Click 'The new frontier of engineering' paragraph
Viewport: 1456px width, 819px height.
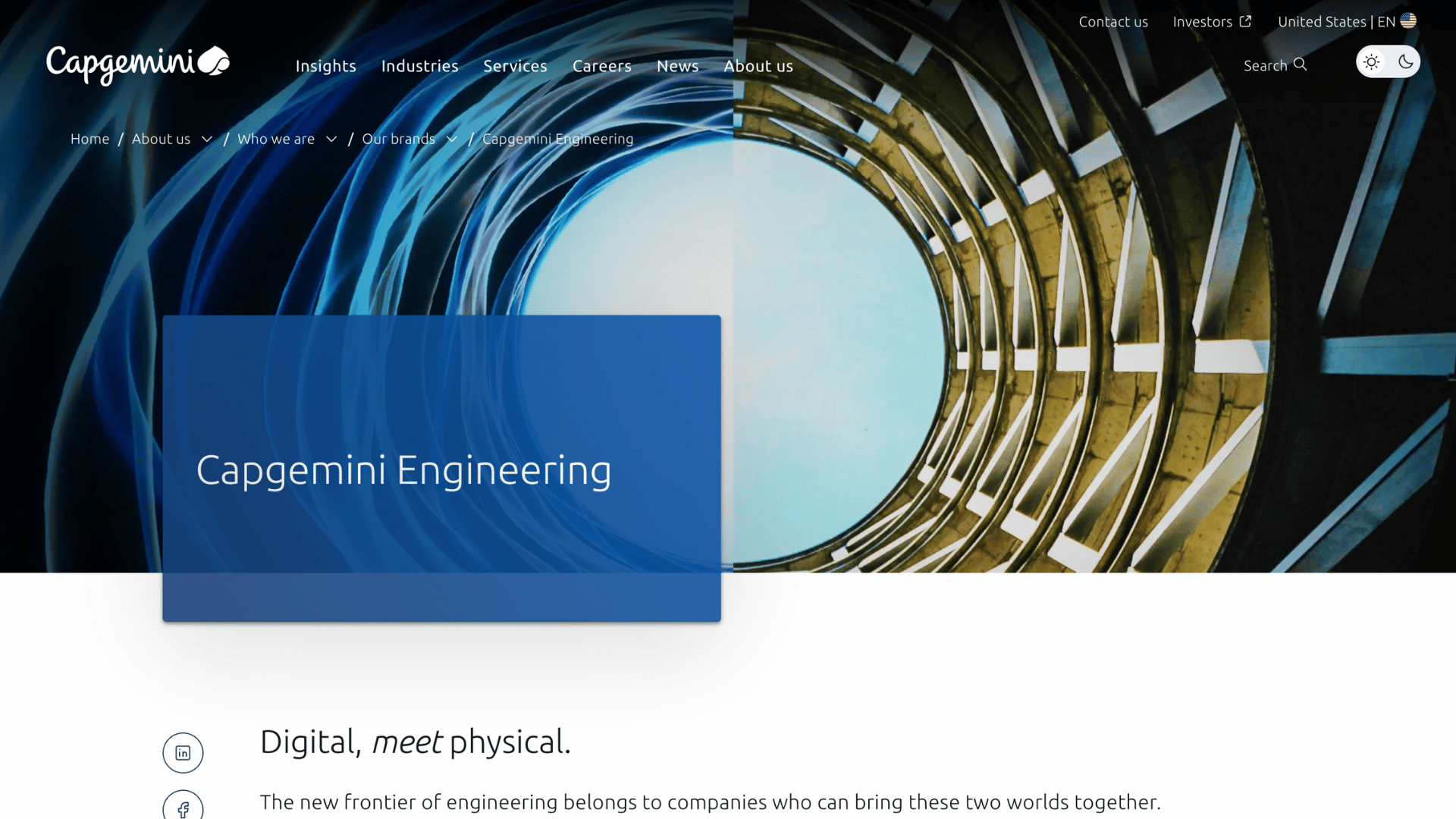tap(710, 802)
